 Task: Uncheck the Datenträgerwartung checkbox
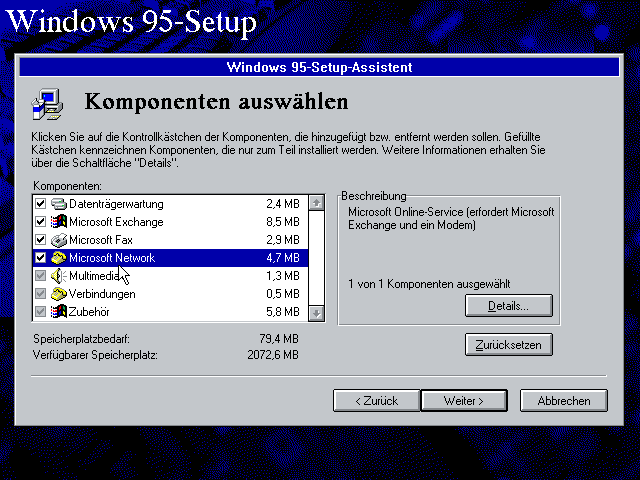point(40,203)
